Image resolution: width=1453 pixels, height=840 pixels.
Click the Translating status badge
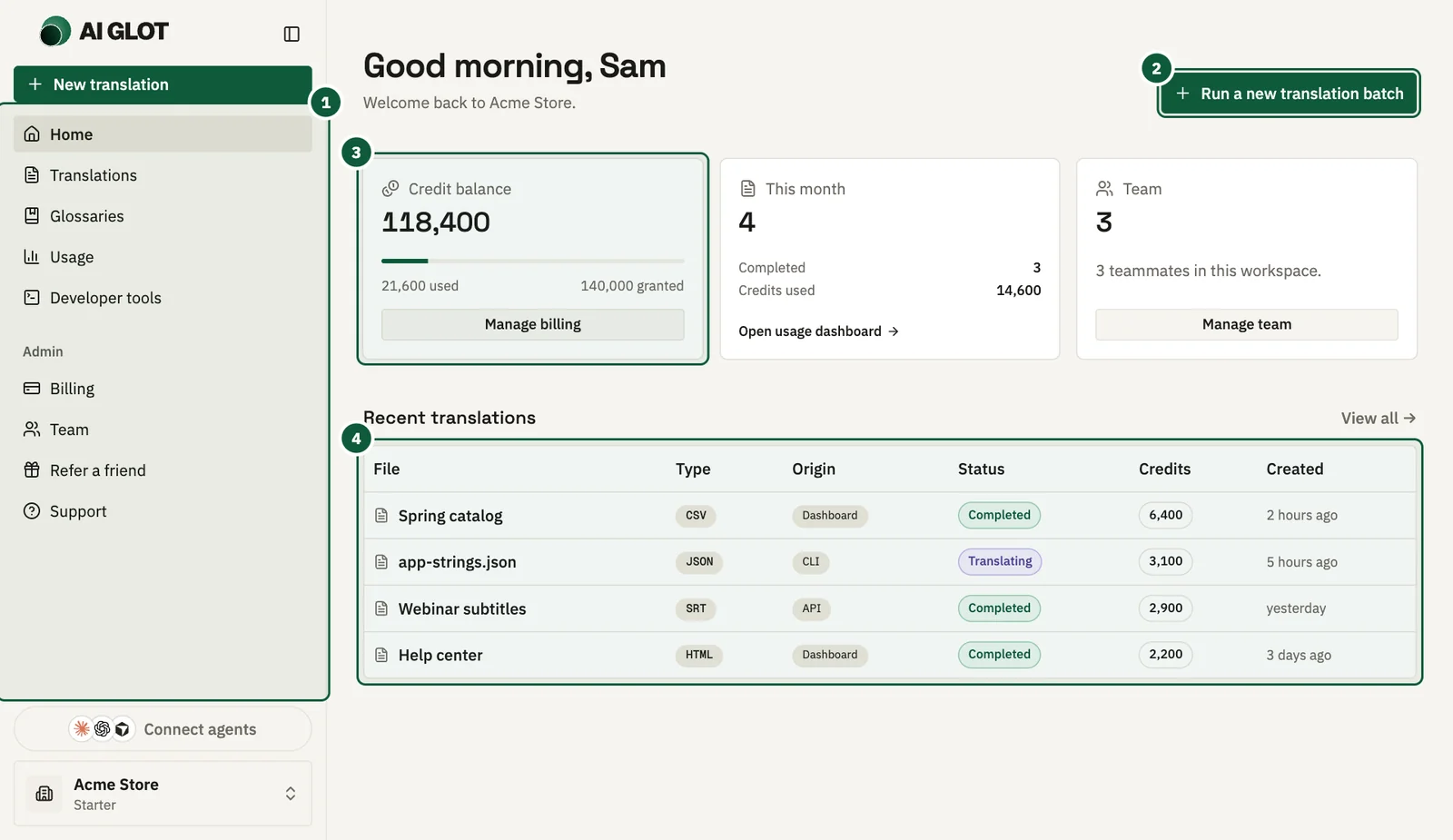[x=1000, y=561]
